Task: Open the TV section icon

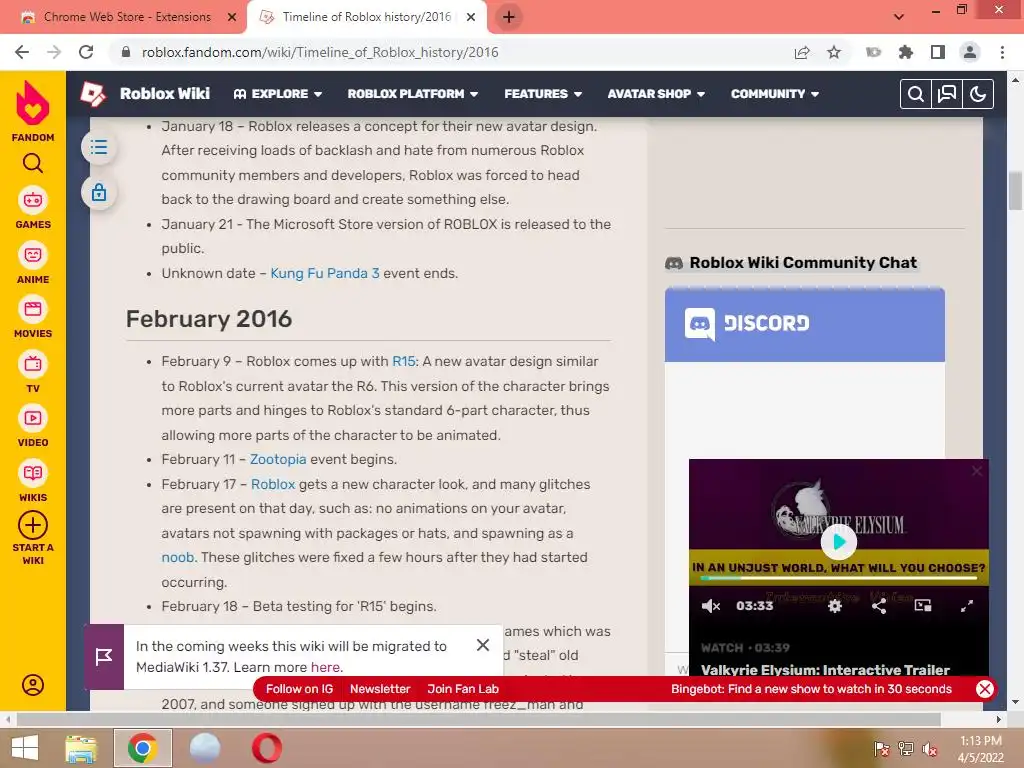Action: tap(33, 364)
